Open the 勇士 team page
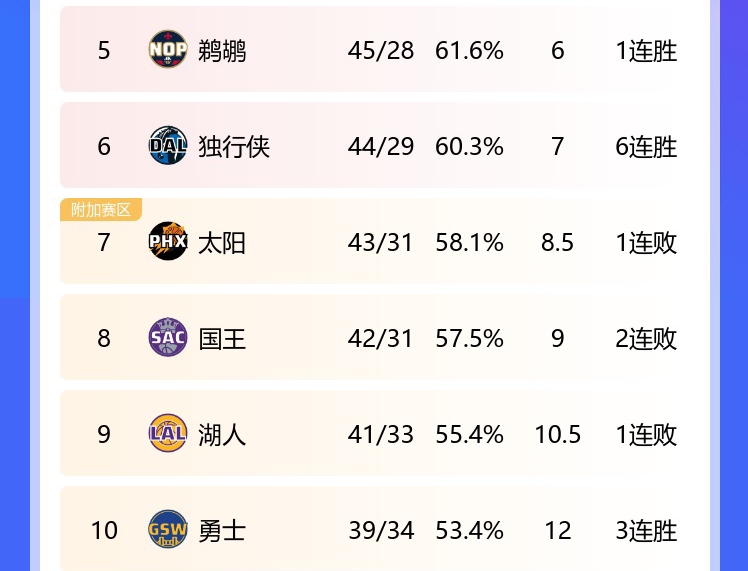 (222, 530)
